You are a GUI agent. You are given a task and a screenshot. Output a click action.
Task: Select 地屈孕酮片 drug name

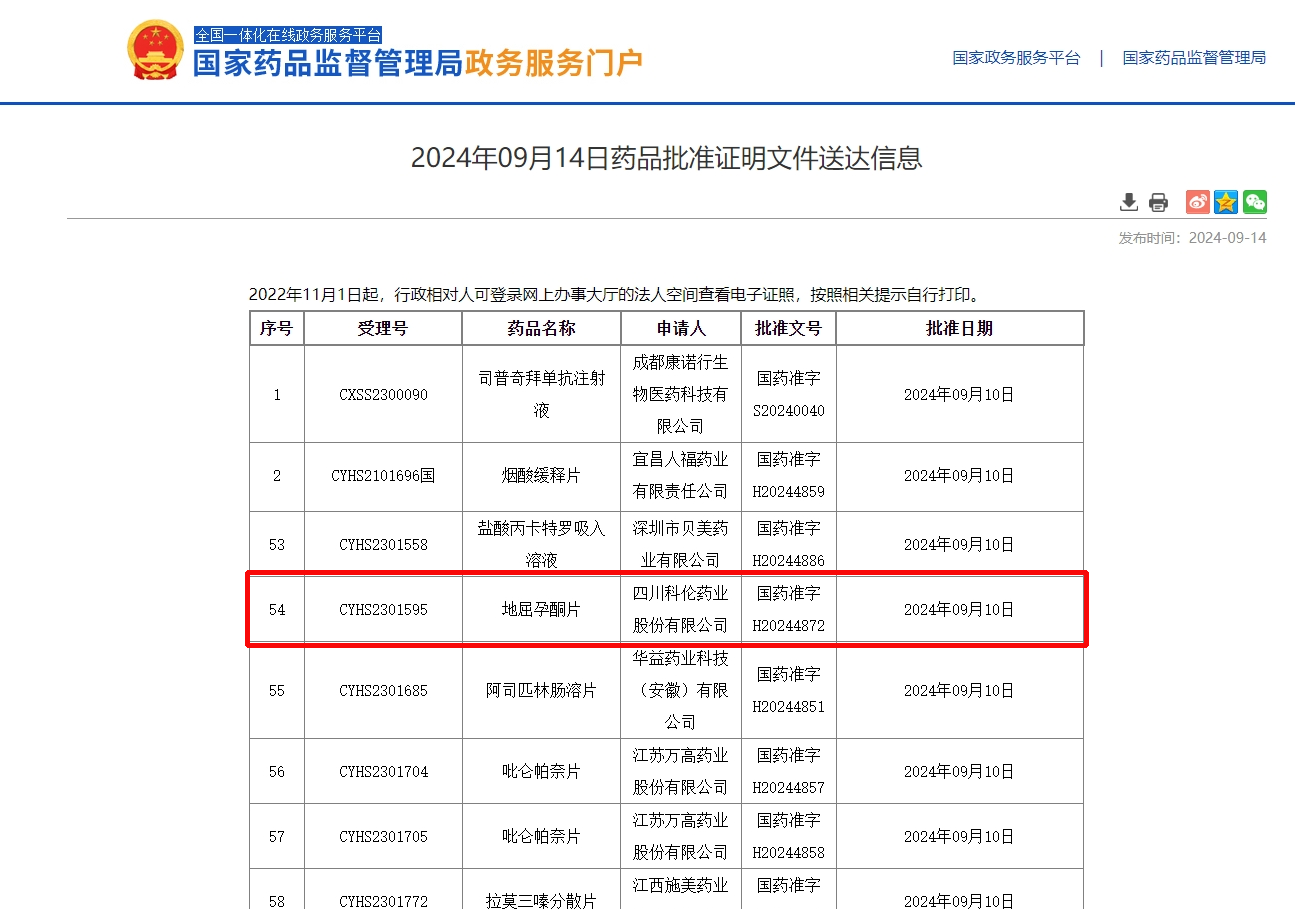coord(541,609)
